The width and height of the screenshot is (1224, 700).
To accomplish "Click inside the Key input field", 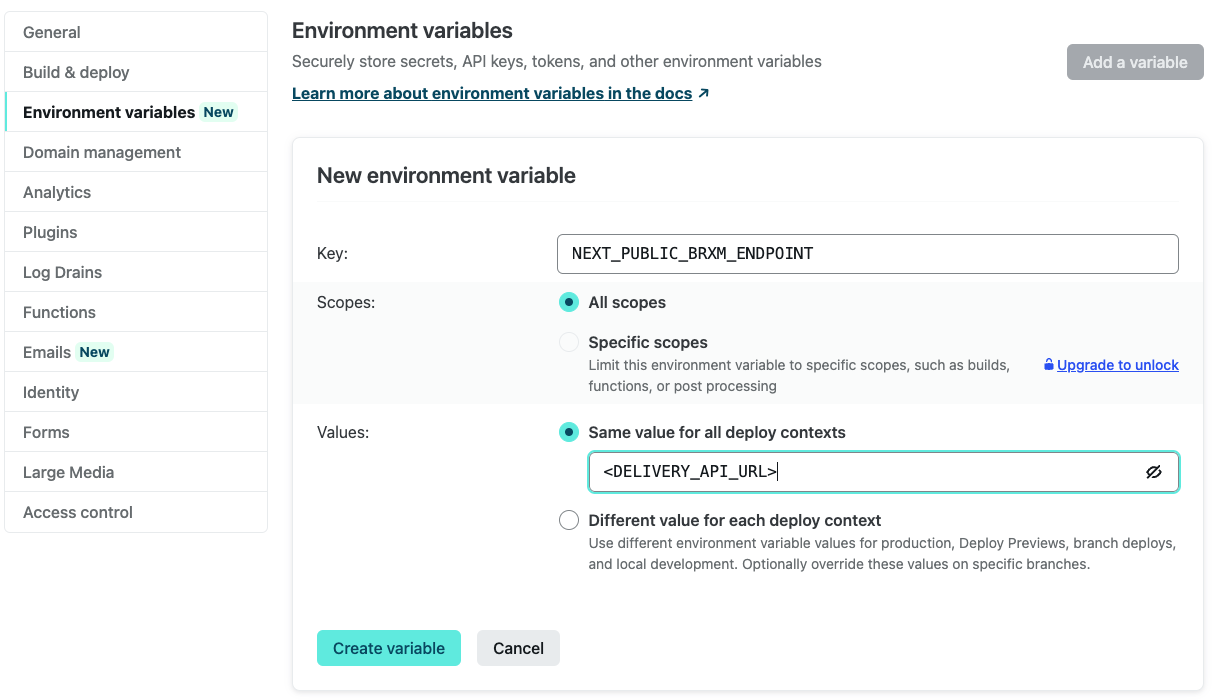I will coord(867,254).
